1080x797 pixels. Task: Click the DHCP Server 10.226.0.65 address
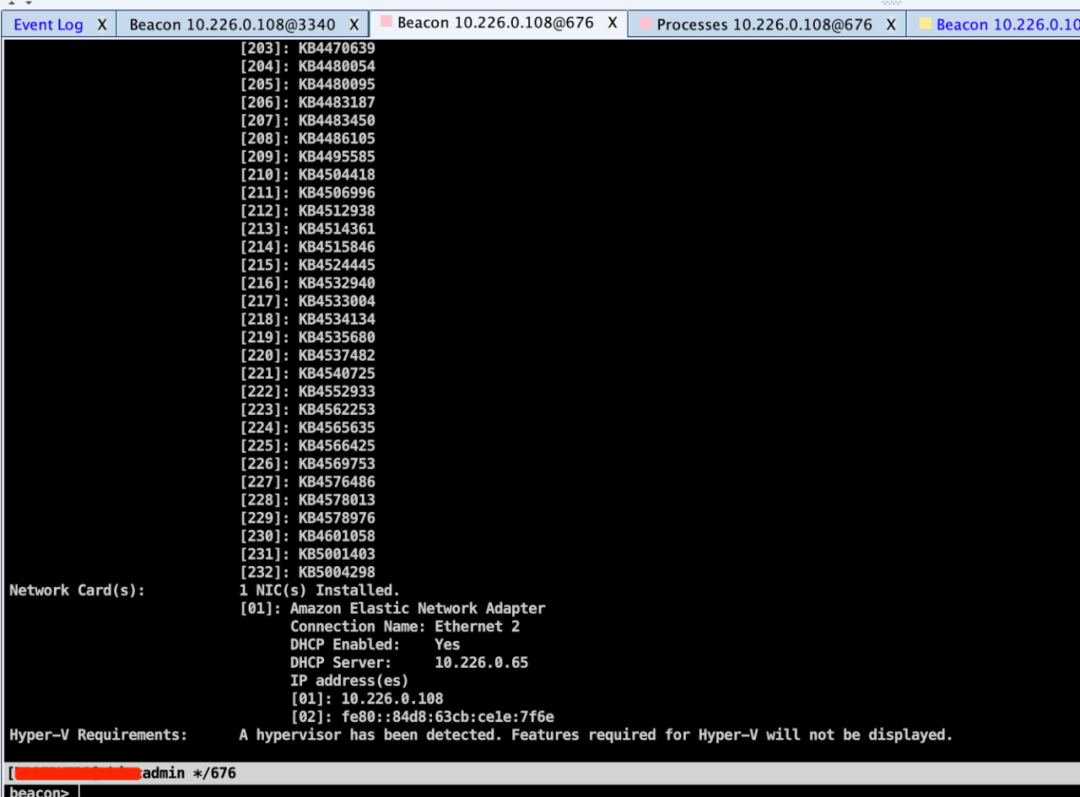(x=481, y=662)
